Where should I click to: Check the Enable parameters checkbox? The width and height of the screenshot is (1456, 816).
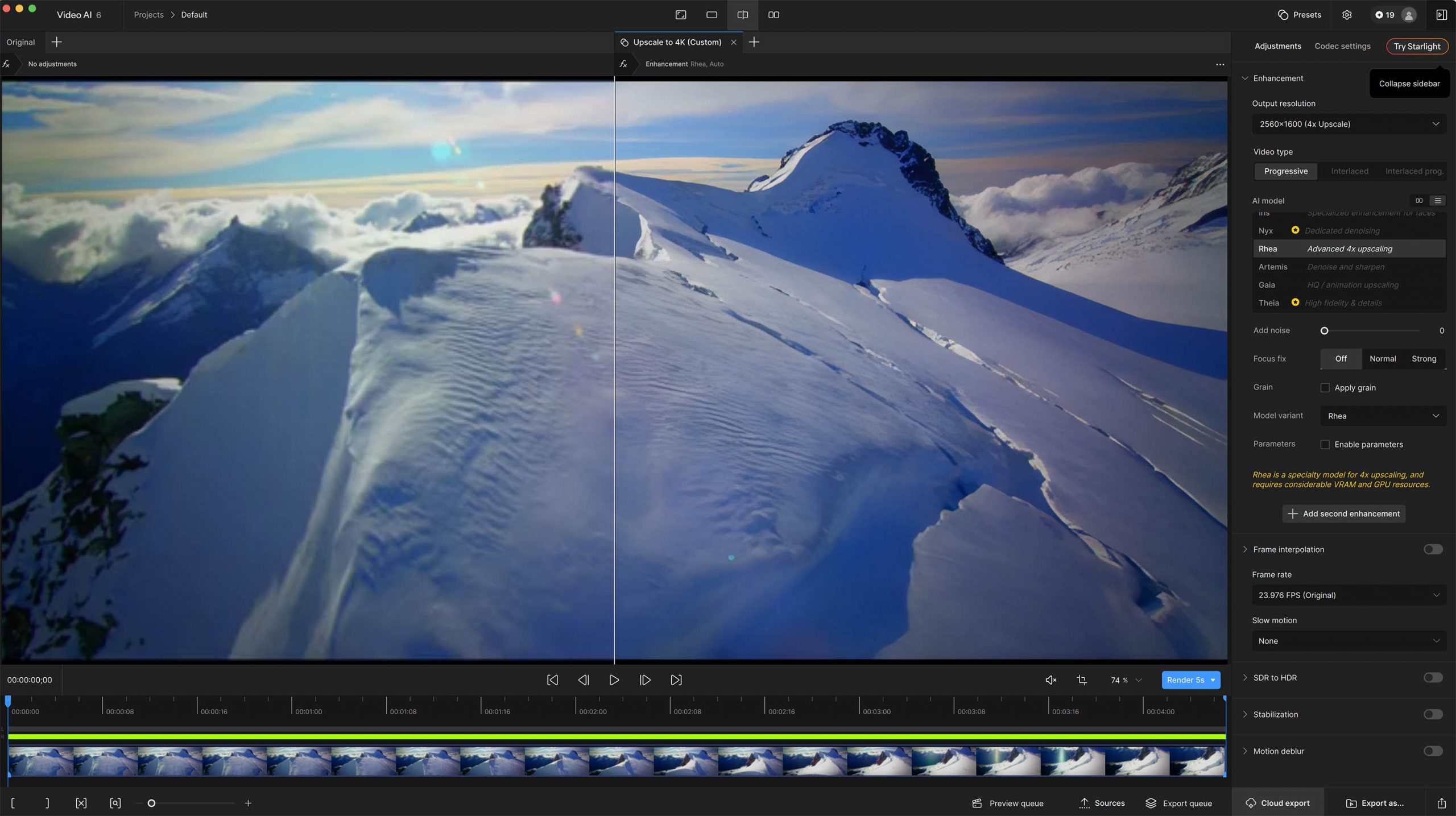(1325, 445)
